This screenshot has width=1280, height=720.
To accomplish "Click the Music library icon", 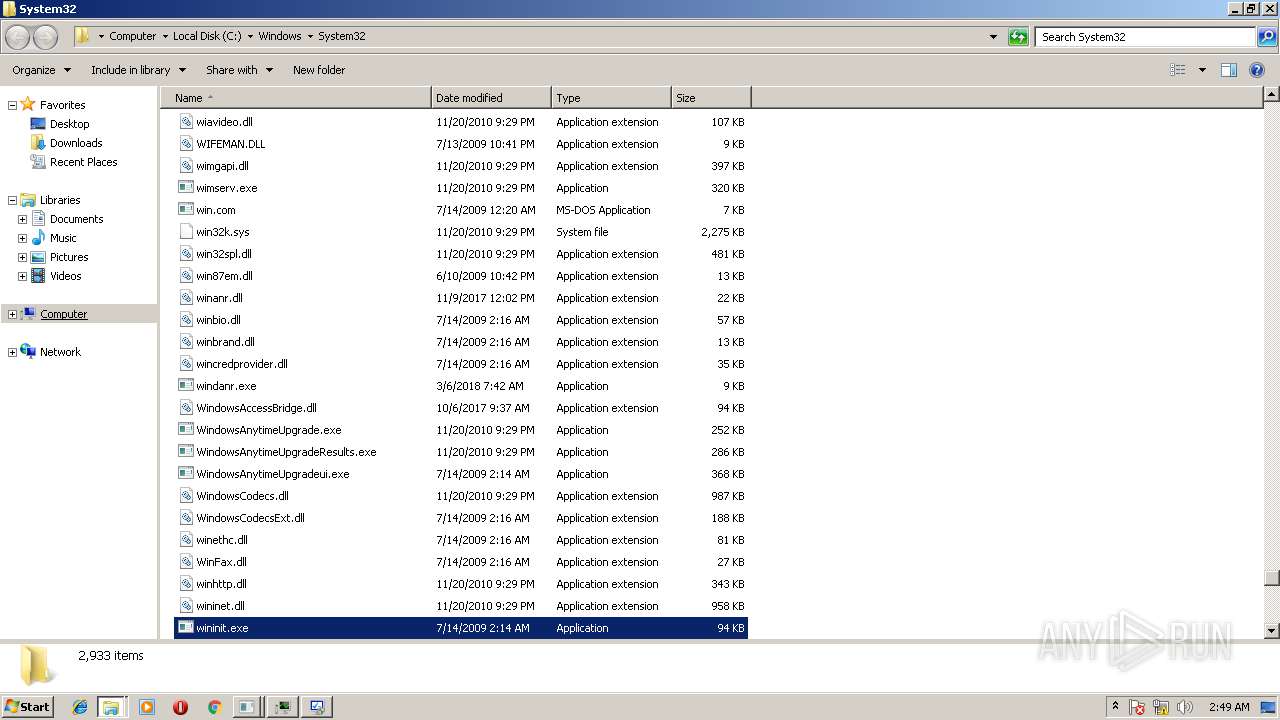I will click(x=38, y=238).
